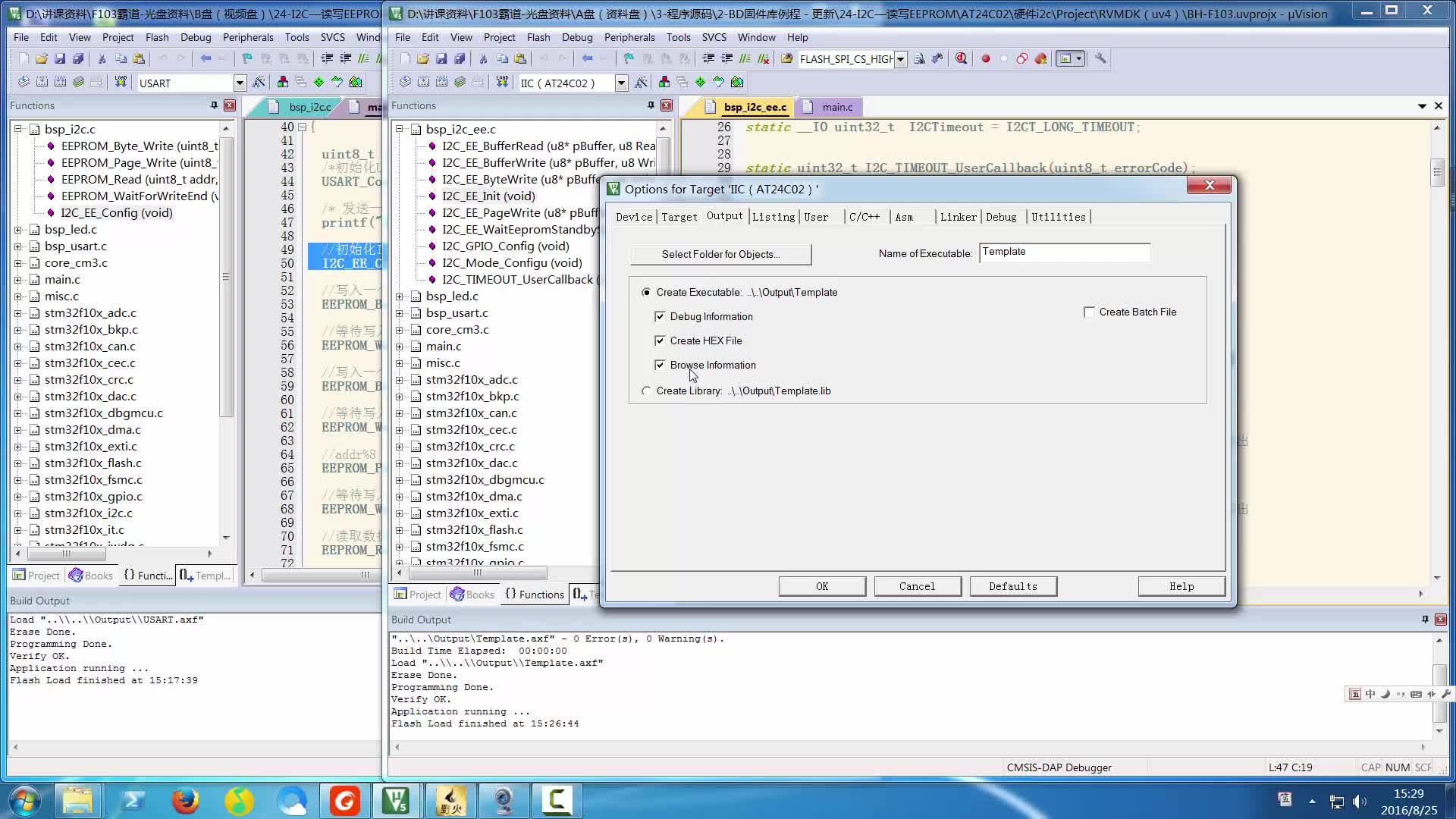
Task: Click Find in Files icon in right toolbar
Action: click(x=786, y=58)
